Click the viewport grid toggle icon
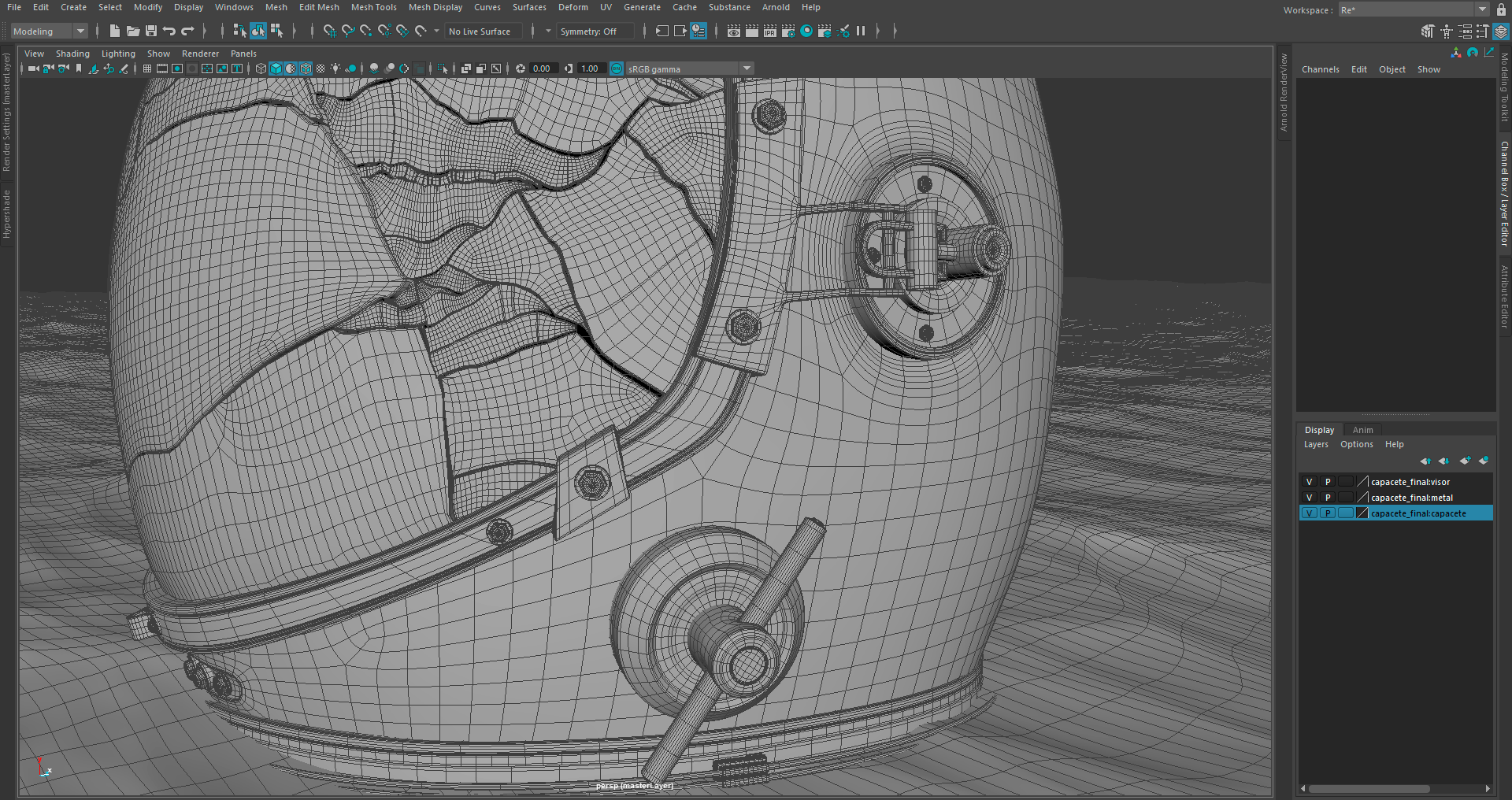The width and height of the screenshot is (1512, 800). pos(147,69)
